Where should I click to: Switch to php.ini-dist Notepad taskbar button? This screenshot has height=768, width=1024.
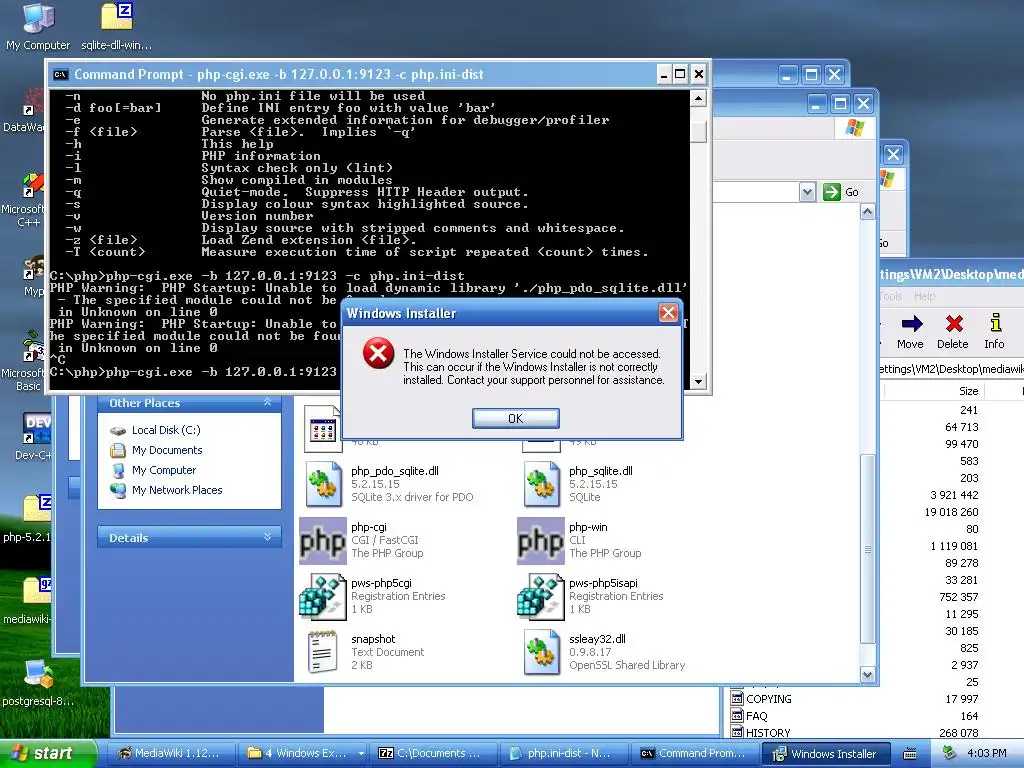tap(563, 754)
